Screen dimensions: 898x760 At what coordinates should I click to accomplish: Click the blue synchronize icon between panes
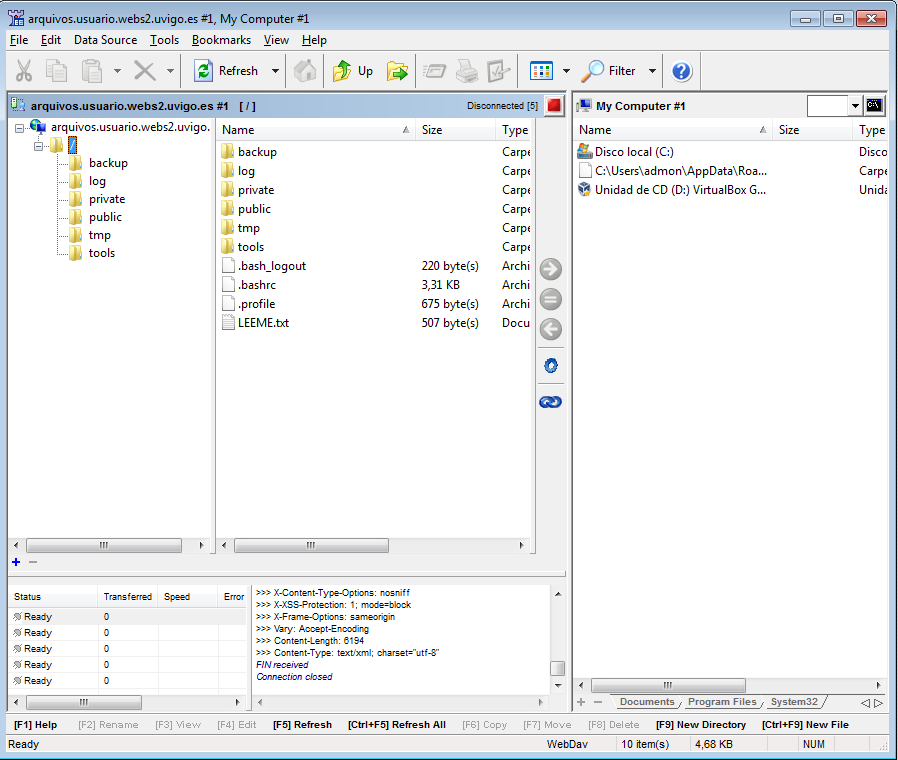[x=550, y=366]
